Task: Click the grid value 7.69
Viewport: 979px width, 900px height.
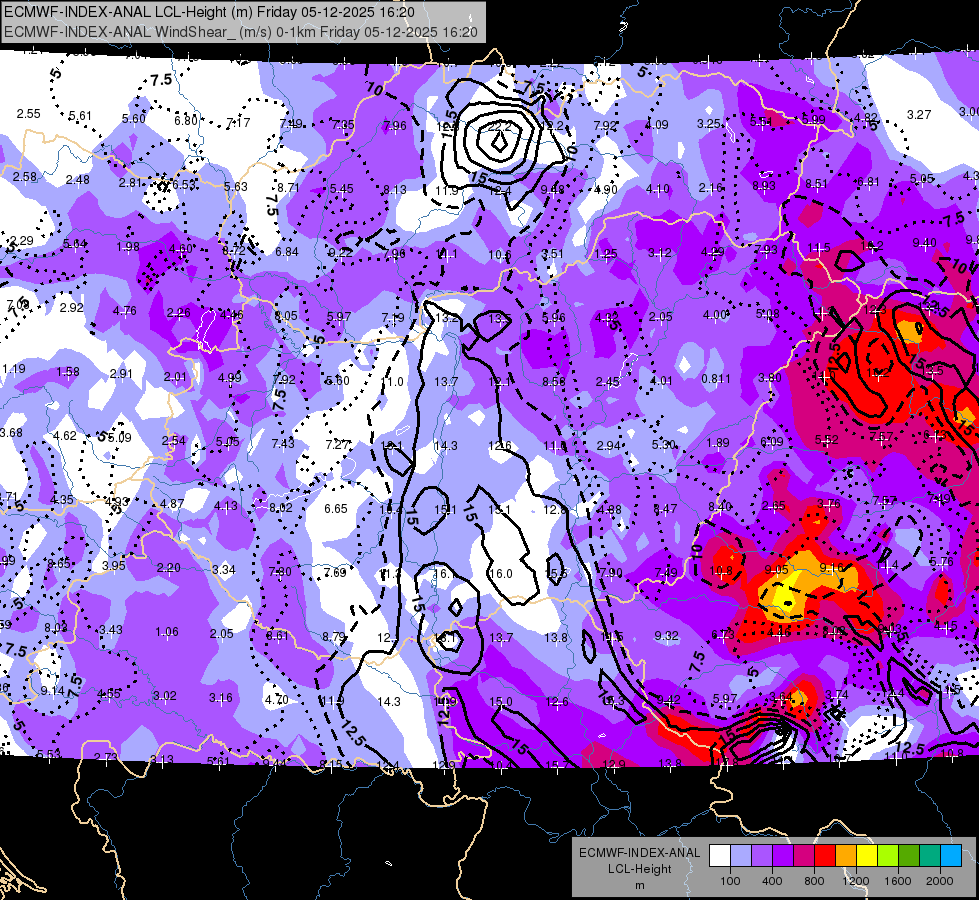Action: click(x=335, y=572)
